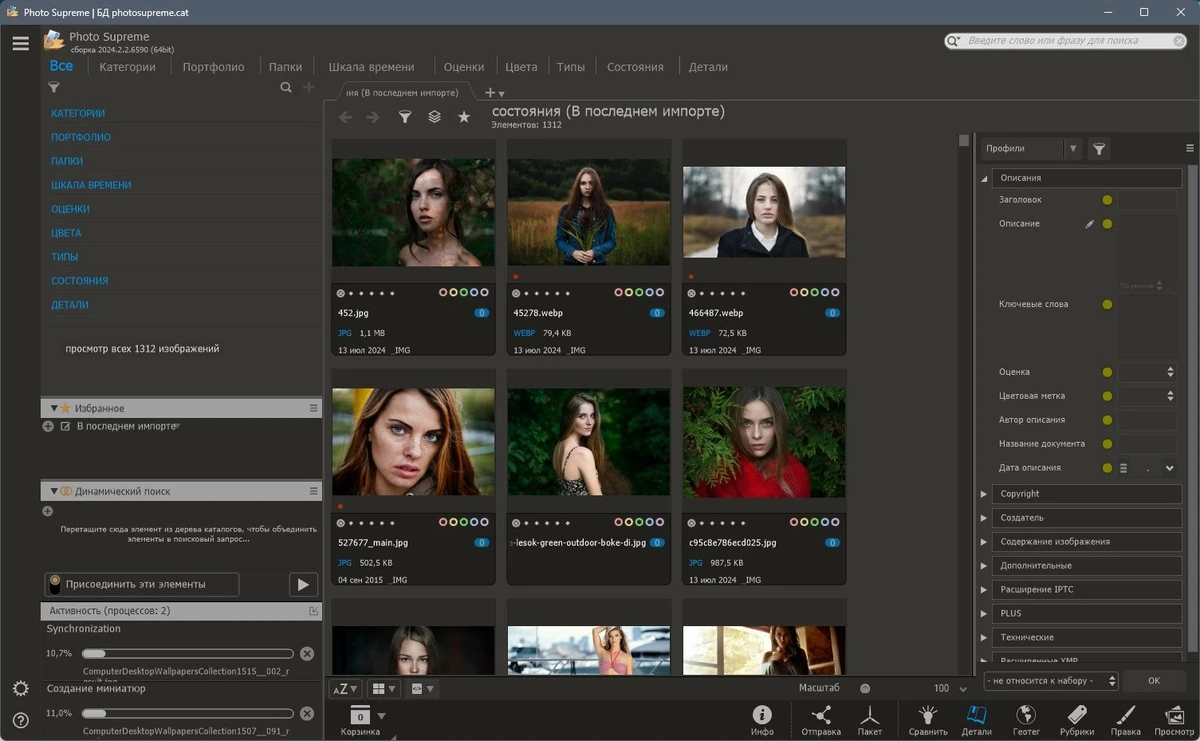Image resolution: width=1200 pixels, height=741 pixels.
Task: Switch to the Состояния tab
Action: pos(635,67)
